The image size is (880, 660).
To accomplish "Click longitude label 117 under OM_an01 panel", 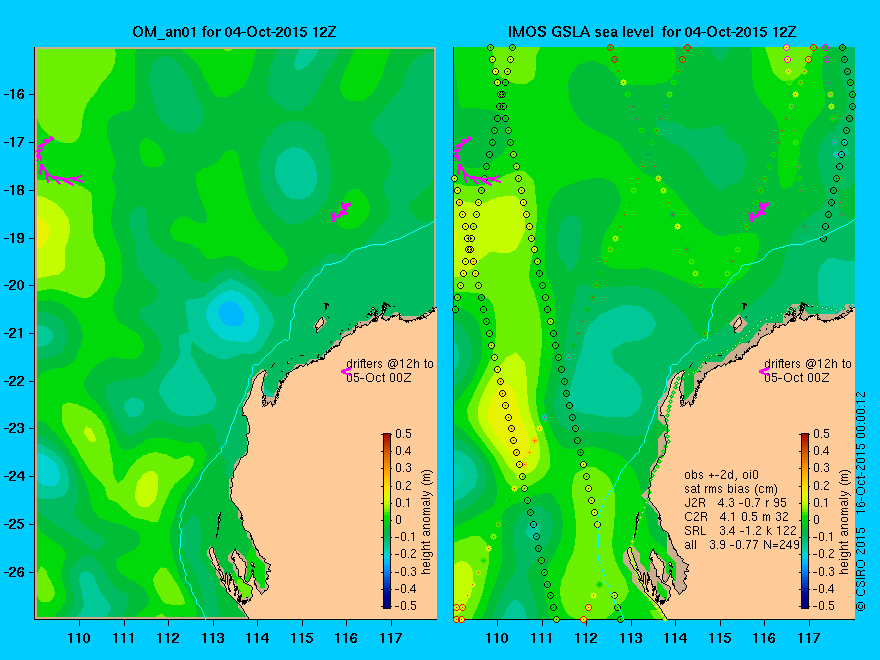I will click(391, 638).
